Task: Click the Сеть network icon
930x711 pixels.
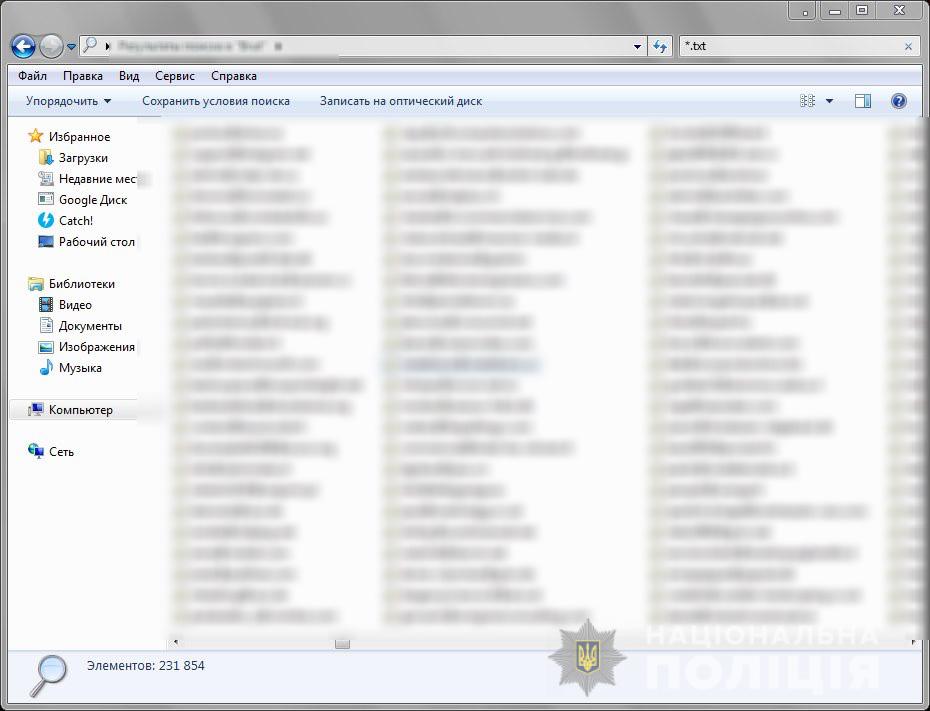Action: pos(36,451)
